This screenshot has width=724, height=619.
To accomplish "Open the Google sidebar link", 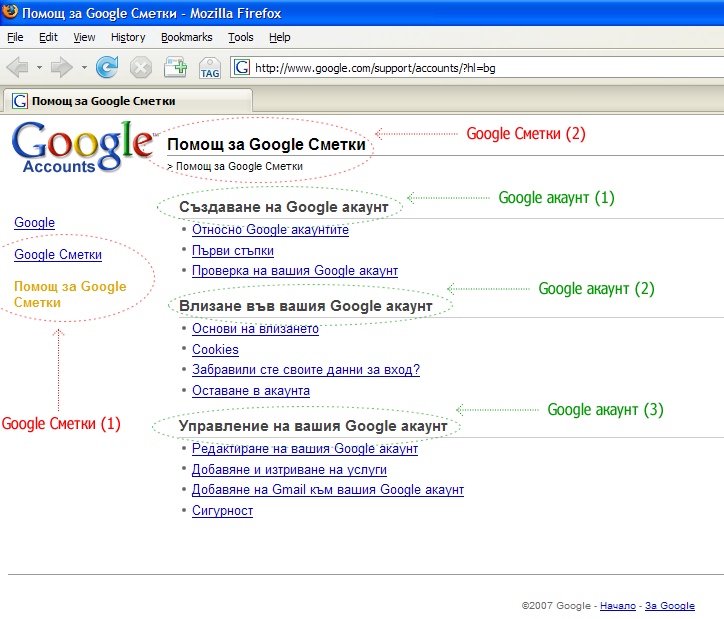I will point(34,222).
